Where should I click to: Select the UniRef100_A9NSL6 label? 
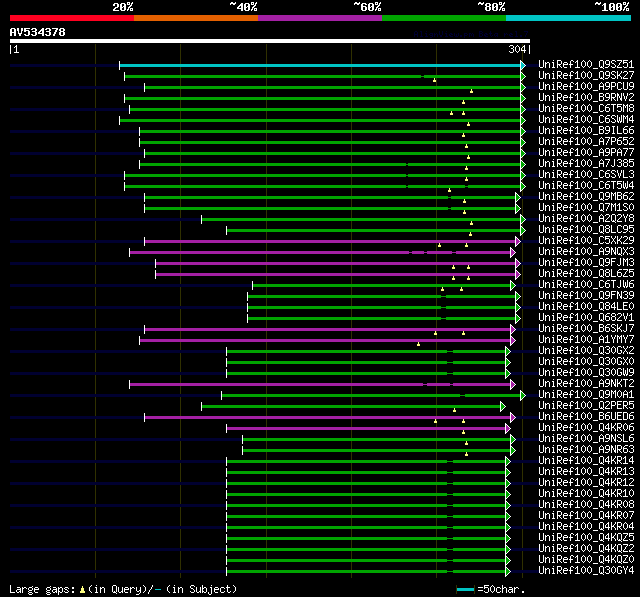[x=586, y=439]
